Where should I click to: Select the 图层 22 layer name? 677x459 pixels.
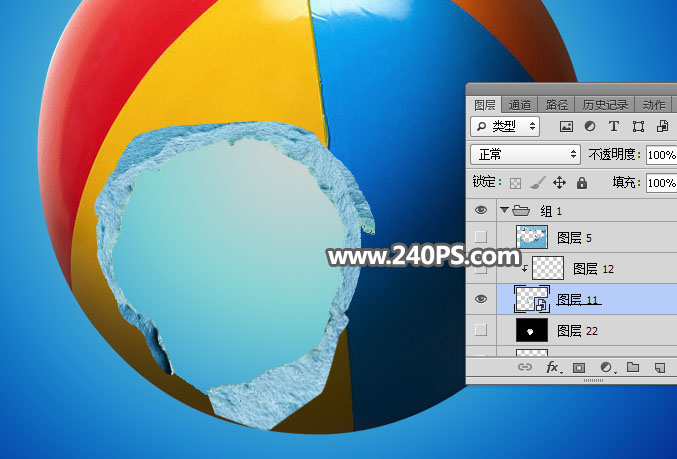(x=577, y=331)
